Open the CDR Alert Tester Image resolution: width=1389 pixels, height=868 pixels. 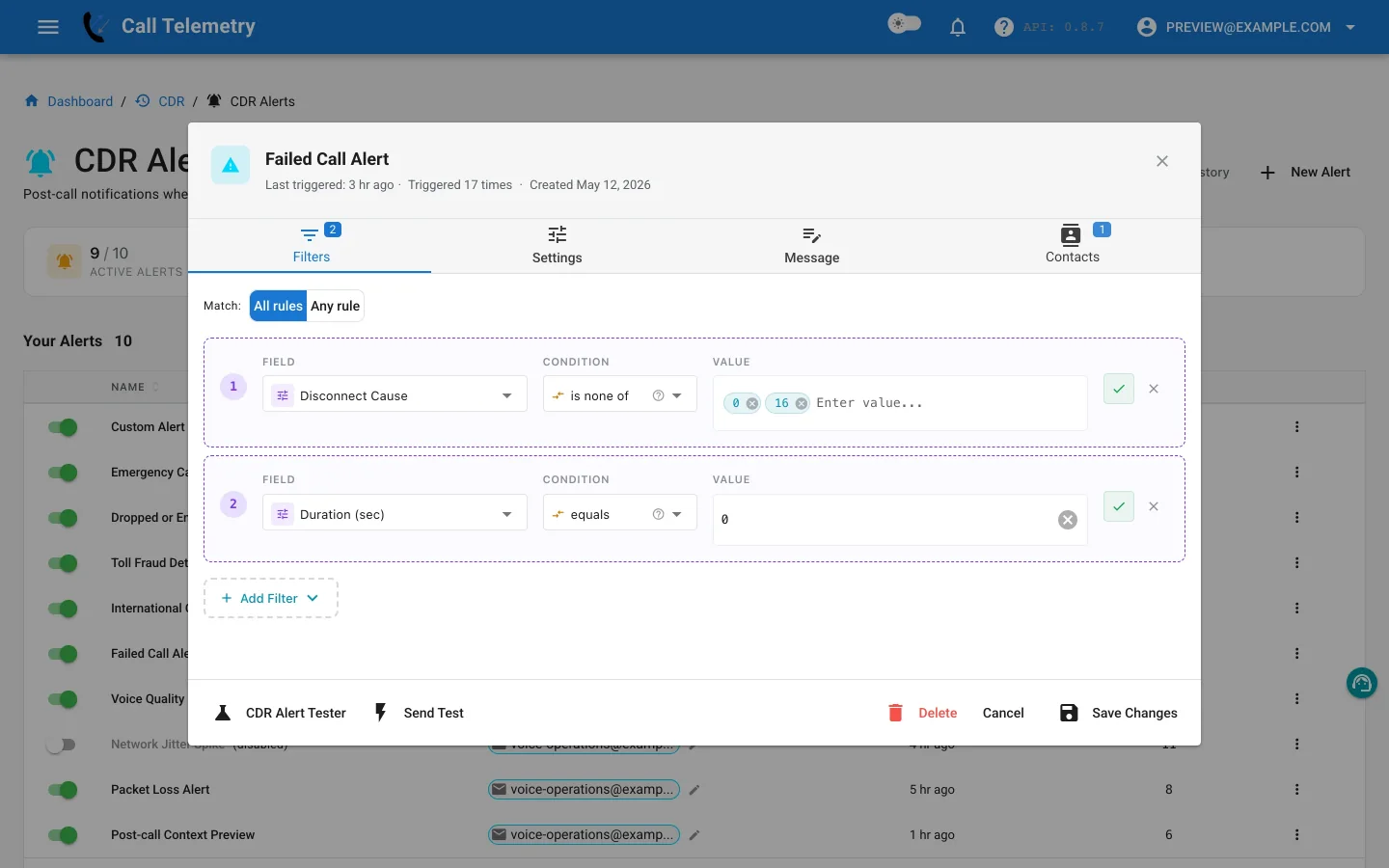pyautogui.click(x=280, y=713)
